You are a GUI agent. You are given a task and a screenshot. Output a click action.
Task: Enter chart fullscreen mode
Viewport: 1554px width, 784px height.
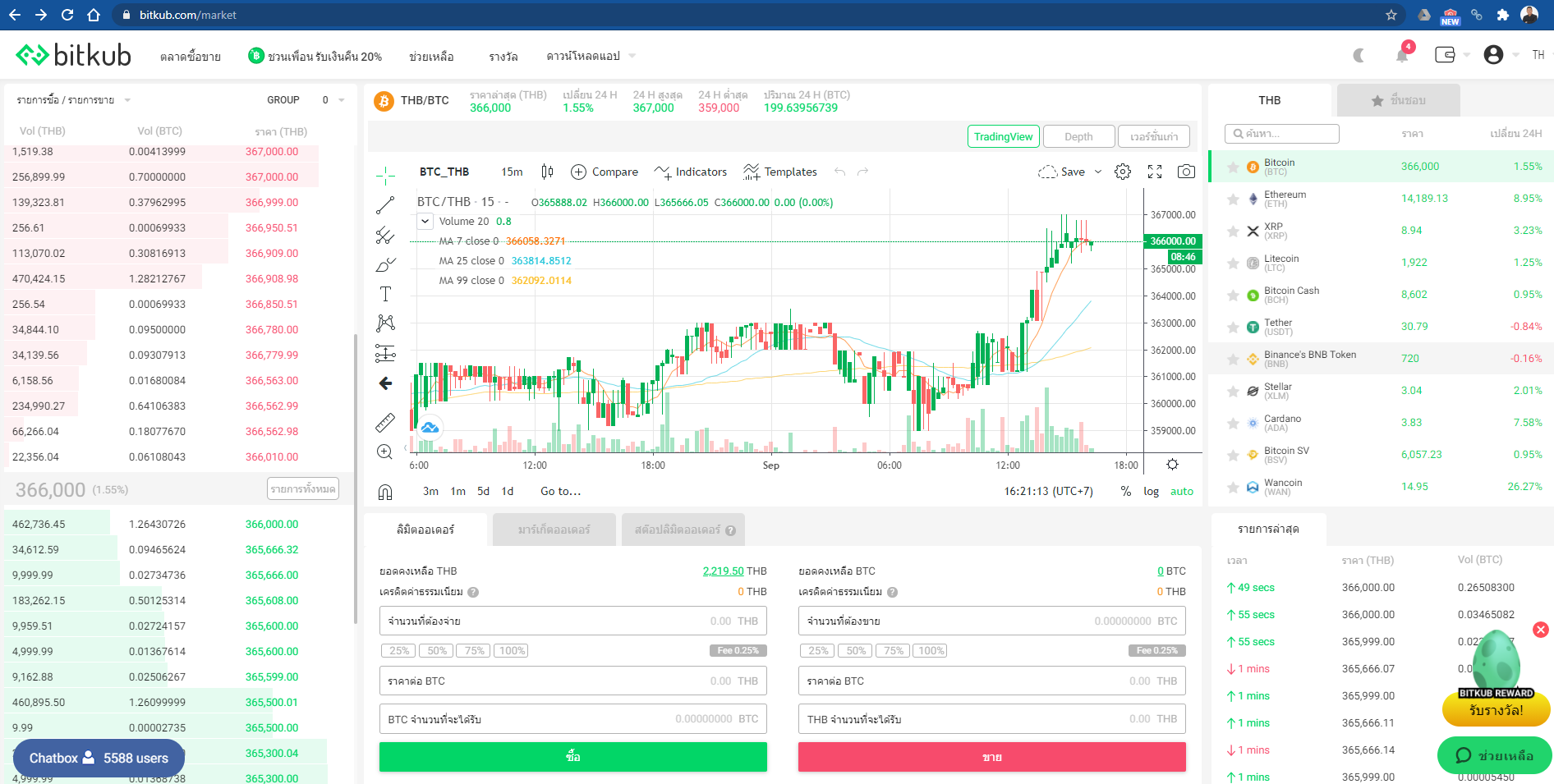tap(1155, 172)
